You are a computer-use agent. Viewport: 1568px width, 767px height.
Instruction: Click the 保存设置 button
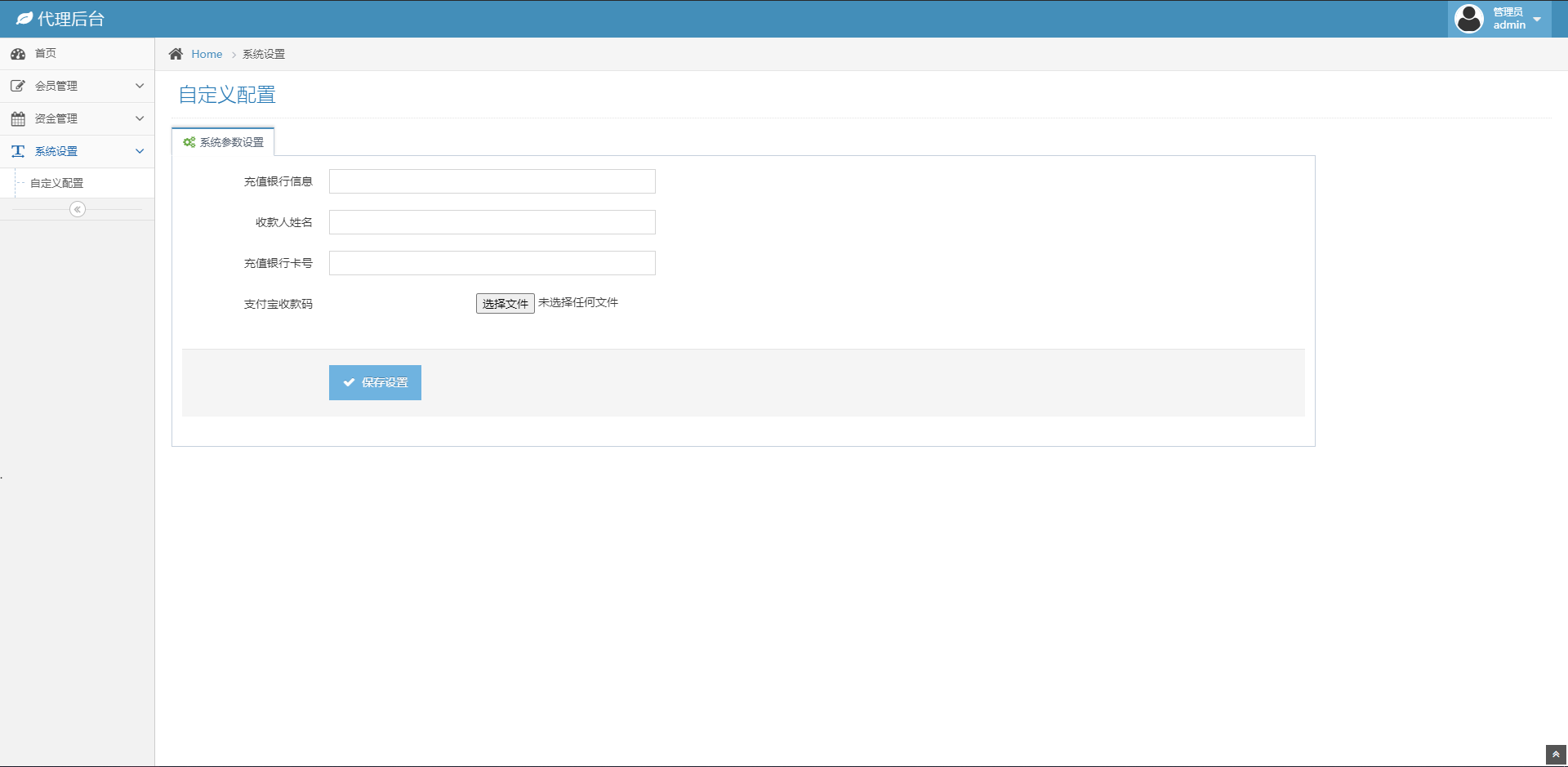[x=375, y=382]
